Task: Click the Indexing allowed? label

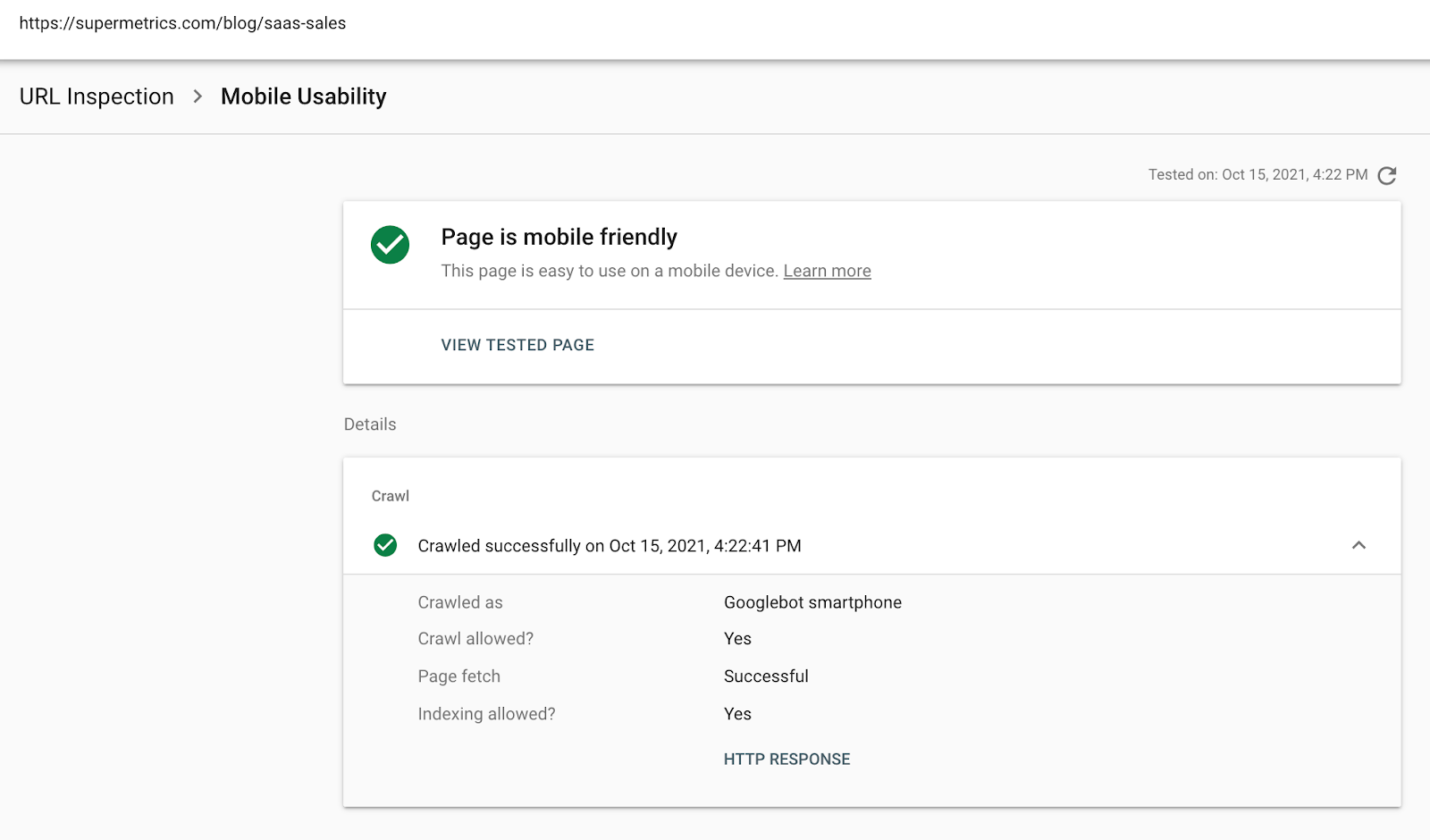Action: pos(486,714)
